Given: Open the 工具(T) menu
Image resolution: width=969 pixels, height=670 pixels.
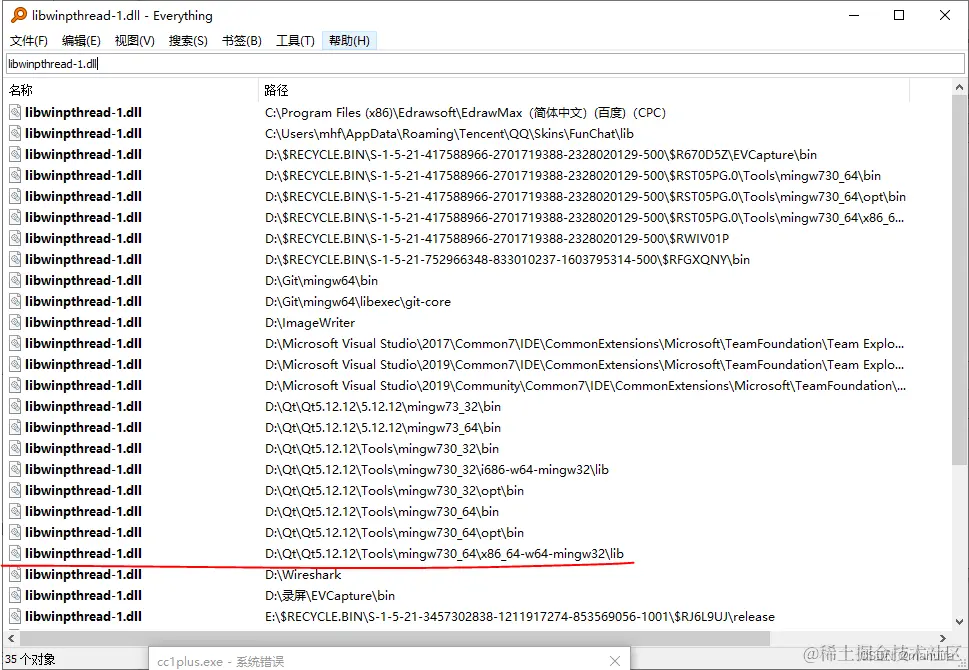Looking at the screenshot, I should (x=295, y=41).
